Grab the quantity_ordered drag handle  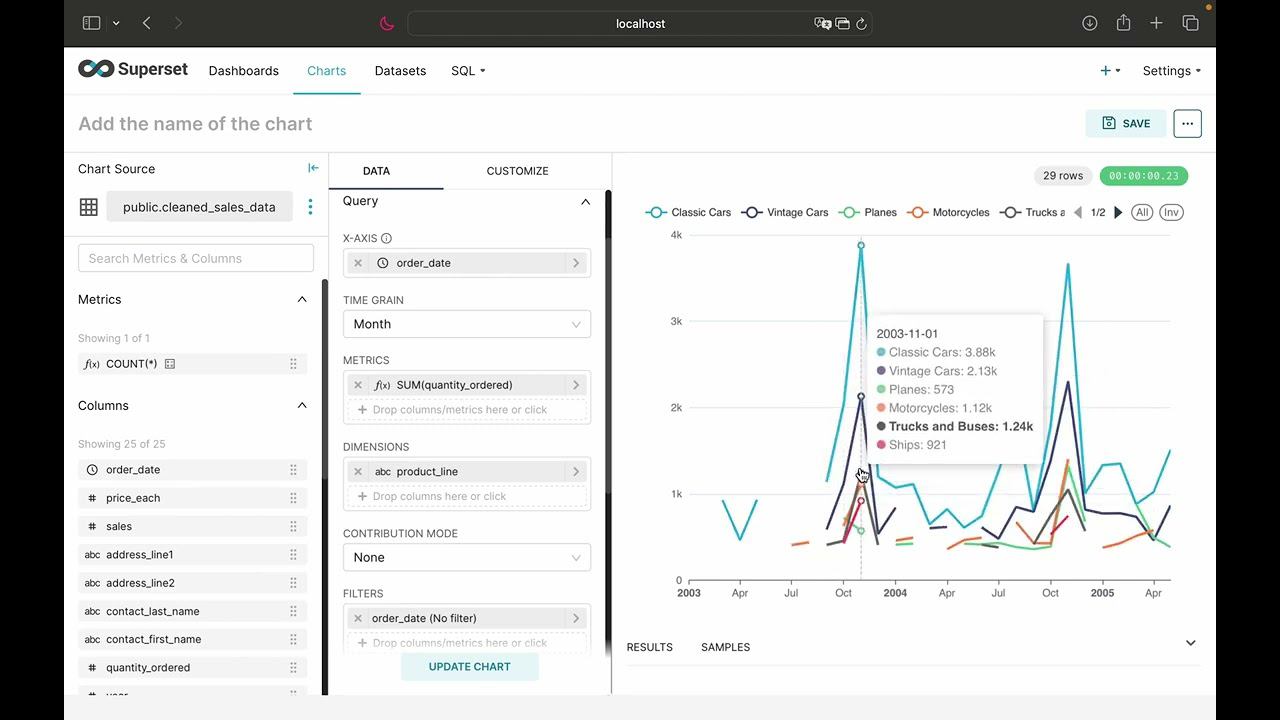(x=293, y=668)
